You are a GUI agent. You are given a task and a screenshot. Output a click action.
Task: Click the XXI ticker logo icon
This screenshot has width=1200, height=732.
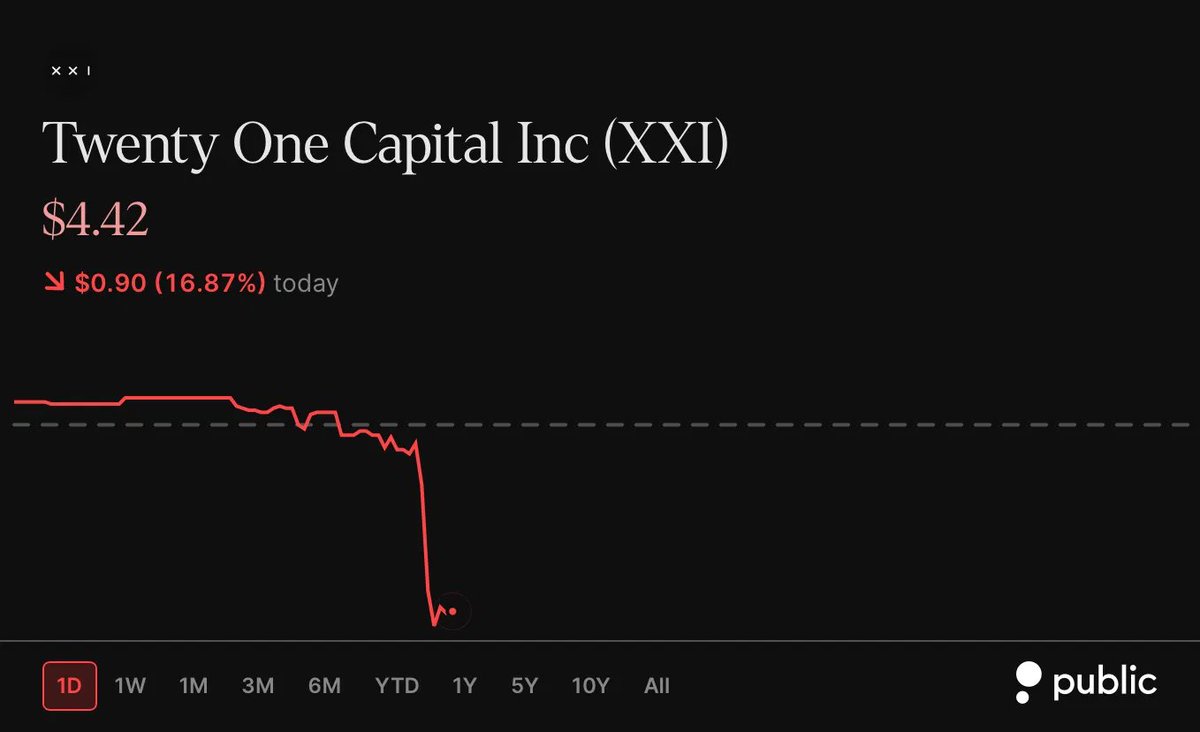(x=71, y=71)
